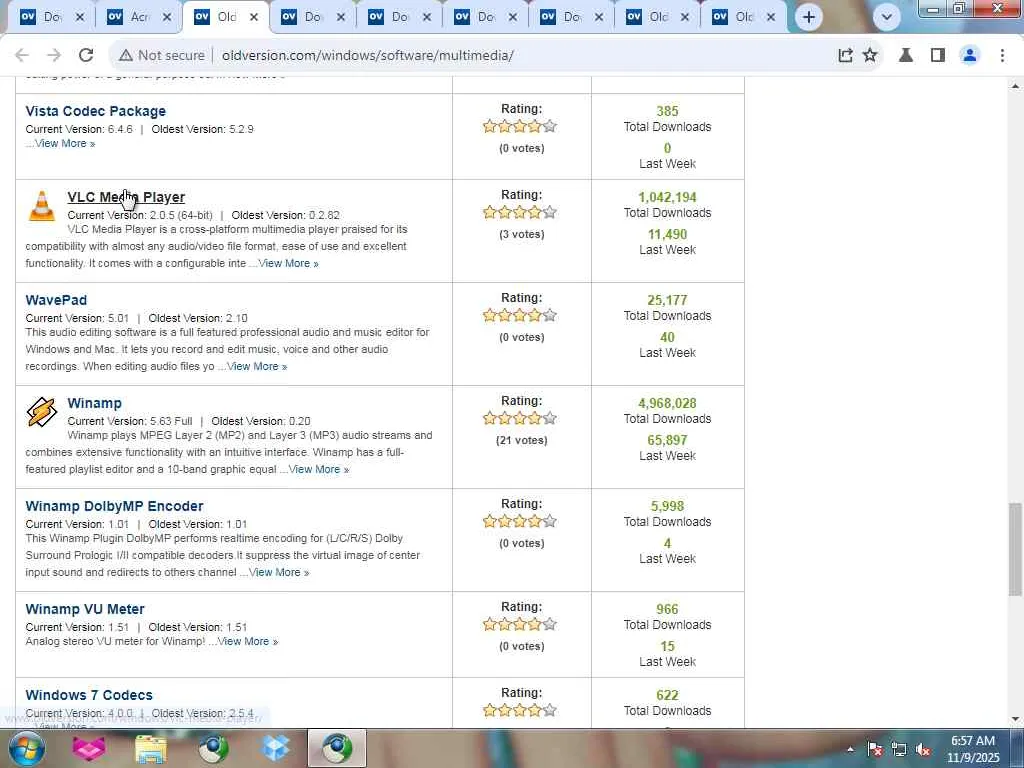View More for Vista Codec Package
1024x768 pixels.
[x=65, y=144]
